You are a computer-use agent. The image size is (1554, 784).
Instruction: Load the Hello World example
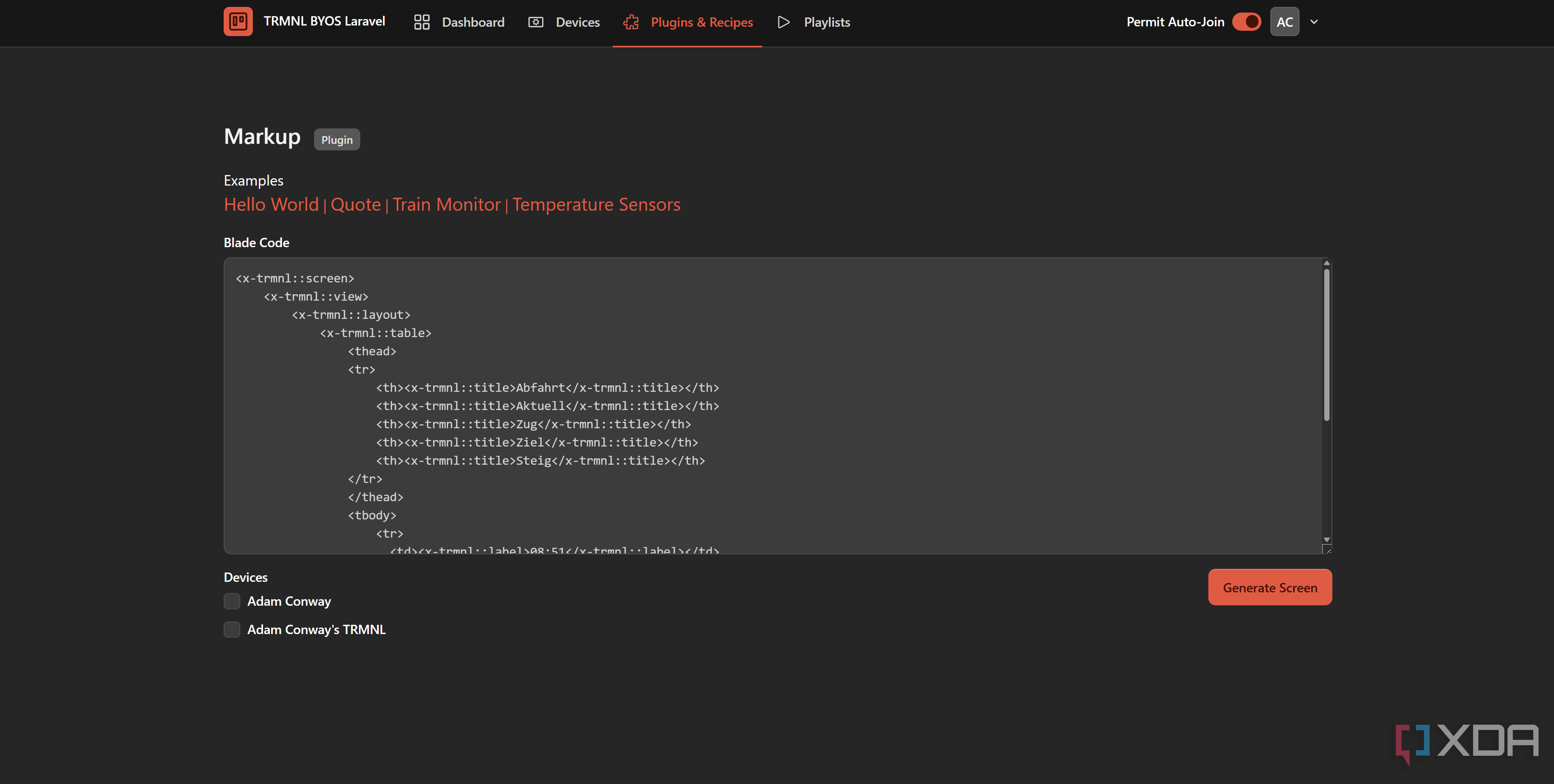(271, 205)
